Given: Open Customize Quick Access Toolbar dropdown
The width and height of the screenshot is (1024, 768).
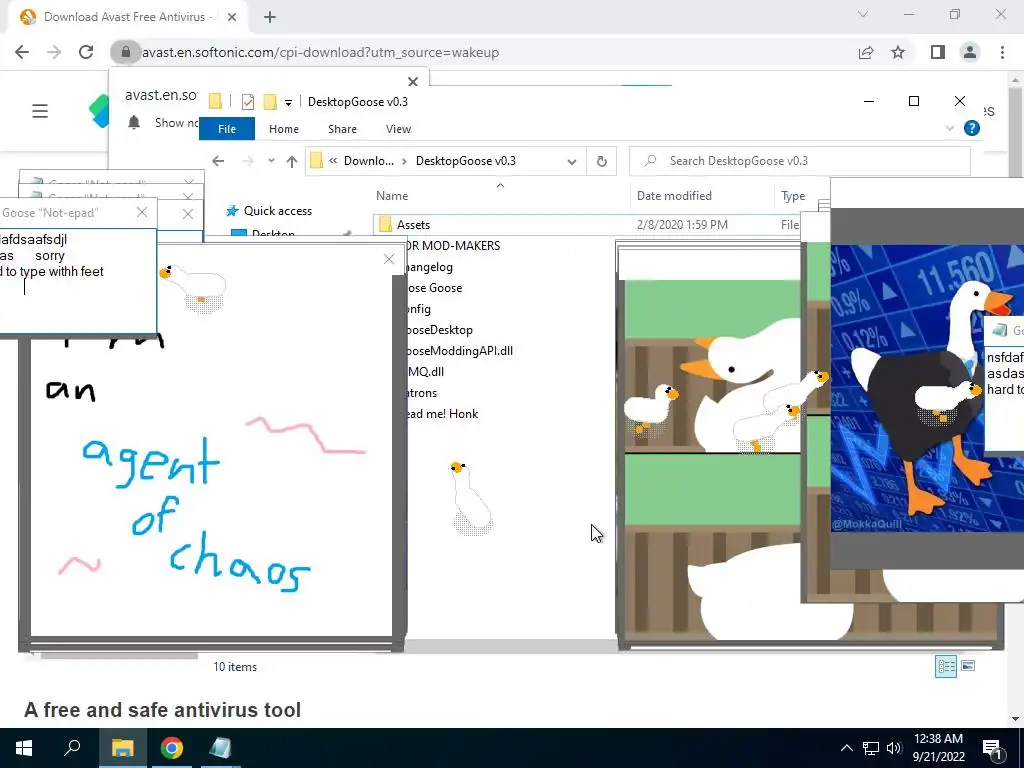Looking at the screenshot, I should pos(288,103).
